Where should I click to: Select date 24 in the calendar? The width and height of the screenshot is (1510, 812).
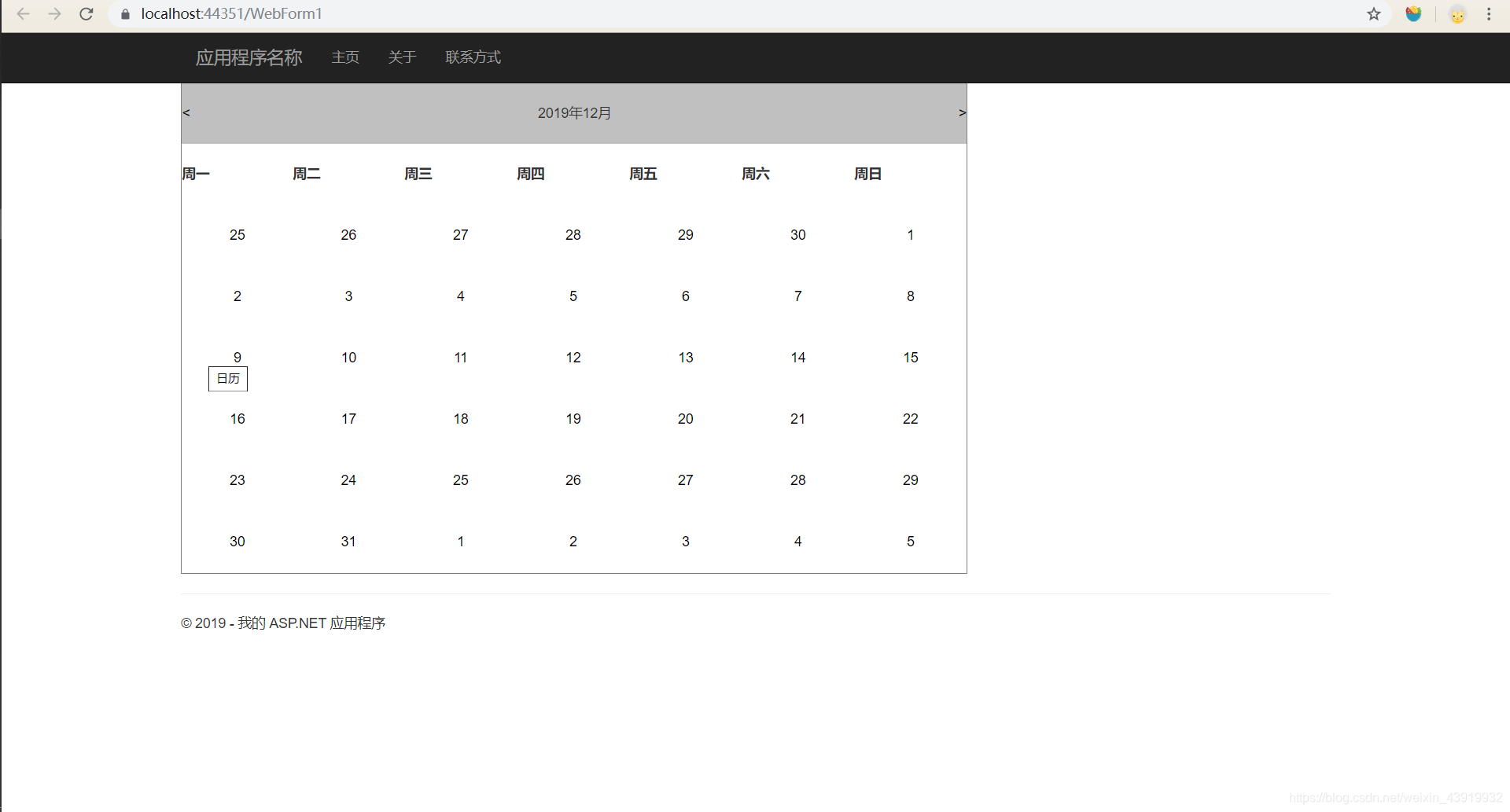pyautogui.click(x=348, y=480)
